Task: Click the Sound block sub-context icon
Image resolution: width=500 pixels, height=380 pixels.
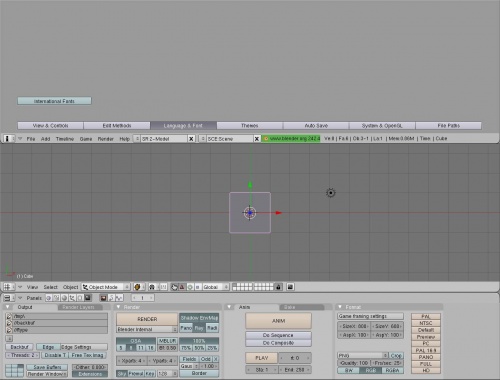Action: click(119, 298)
